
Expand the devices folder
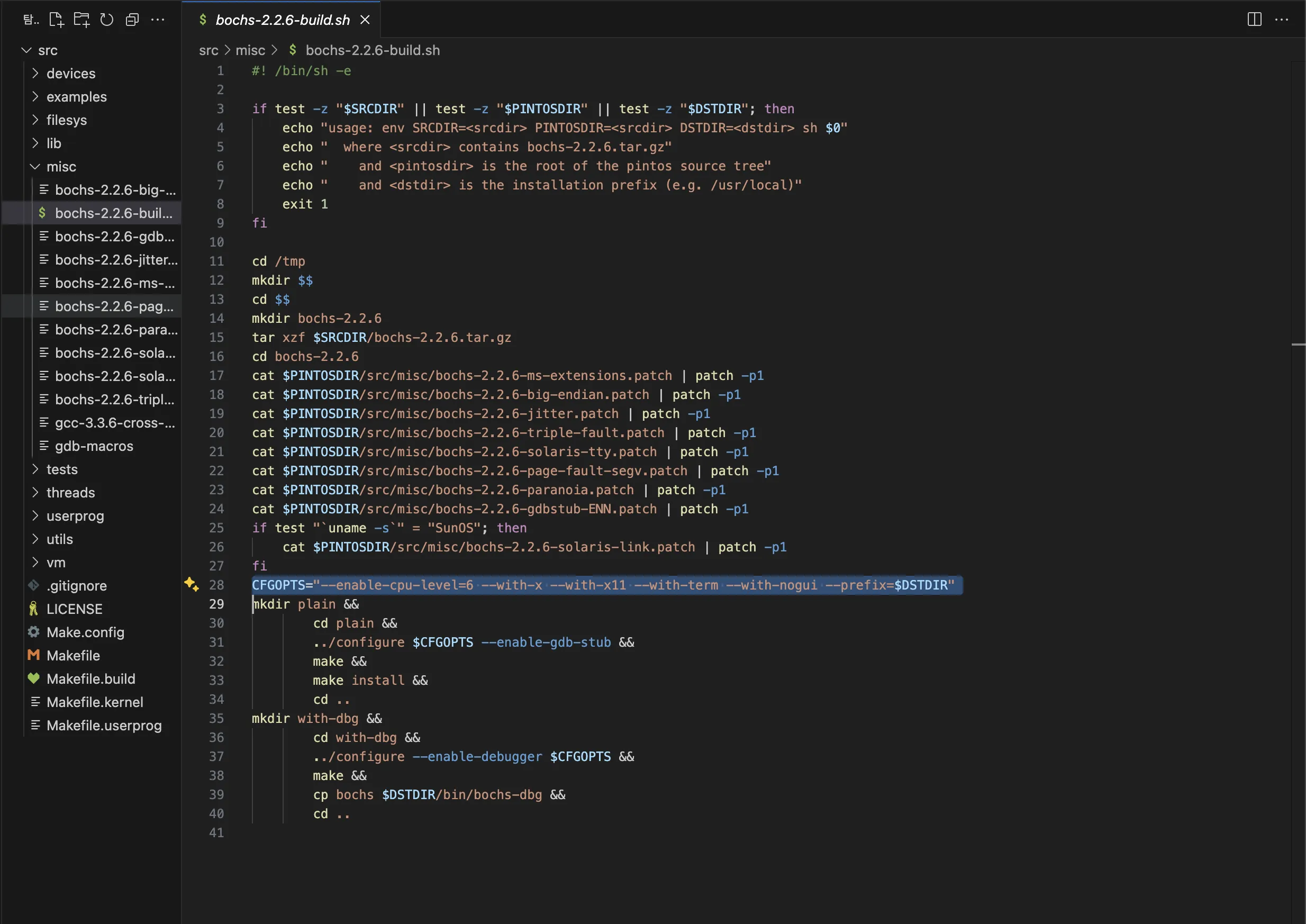(x=70, y=74)
